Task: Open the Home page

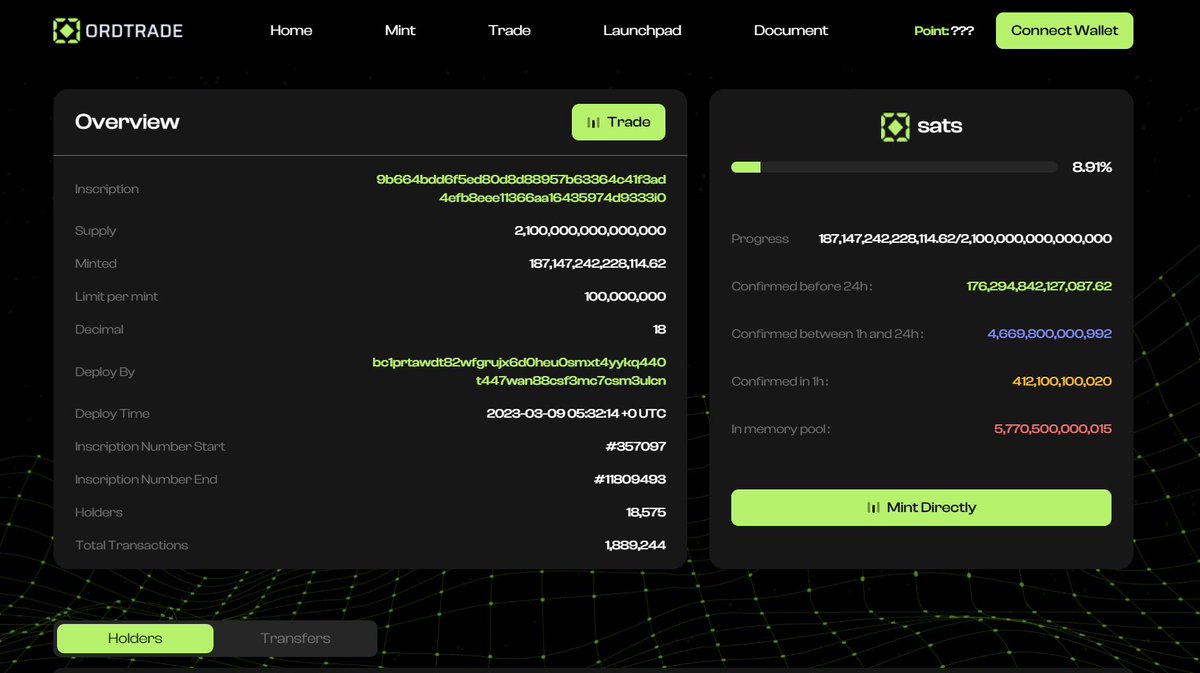Action: pos(291,31)
